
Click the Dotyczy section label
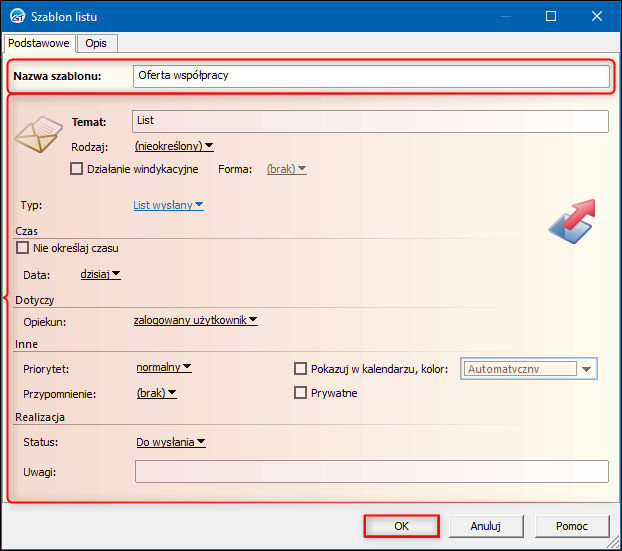(35, 300)
